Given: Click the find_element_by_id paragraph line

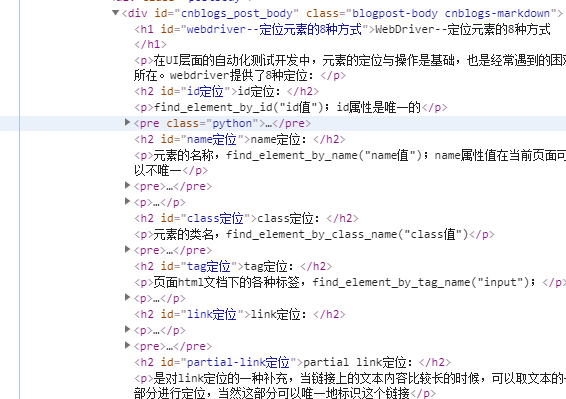Looking at the screenshot, I should (x=291, y=107).
